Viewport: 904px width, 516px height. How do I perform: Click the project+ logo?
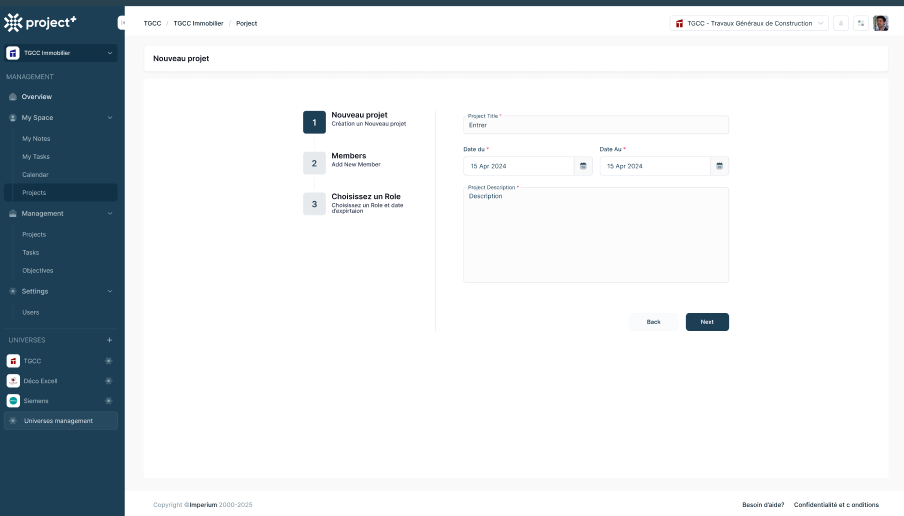coord(40,22)
